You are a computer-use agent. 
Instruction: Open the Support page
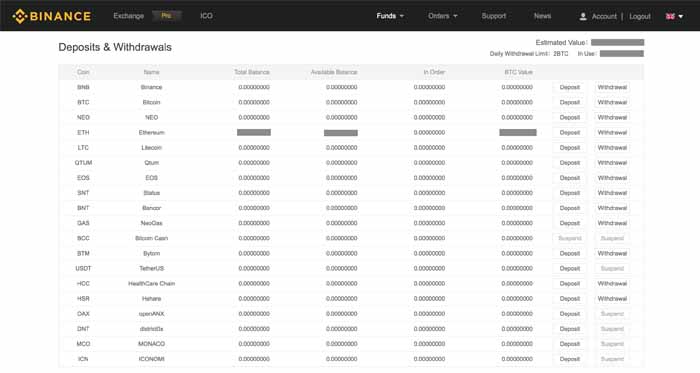(494, 16)
